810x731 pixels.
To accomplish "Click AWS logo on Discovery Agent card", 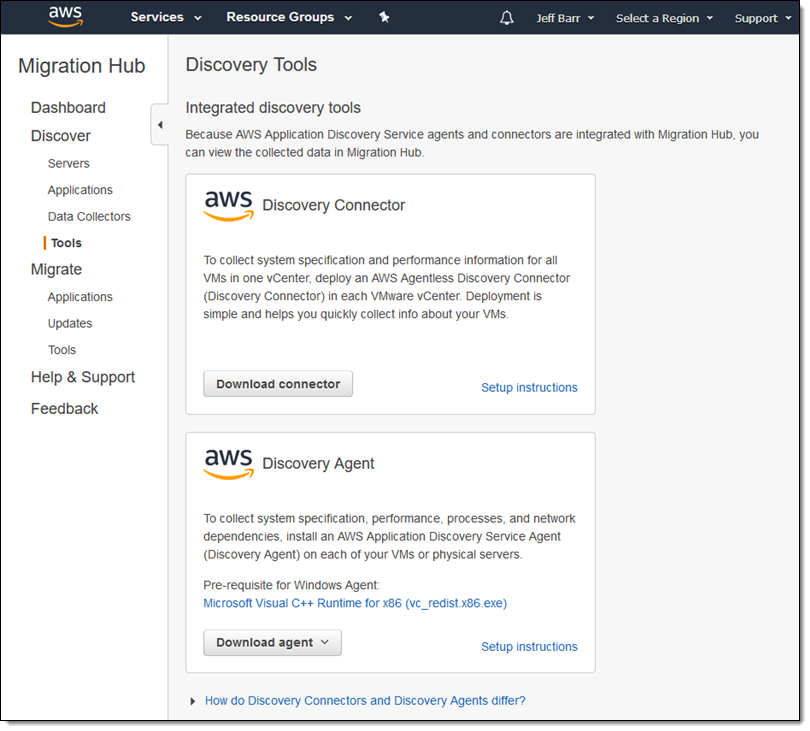I will (229, 463).
